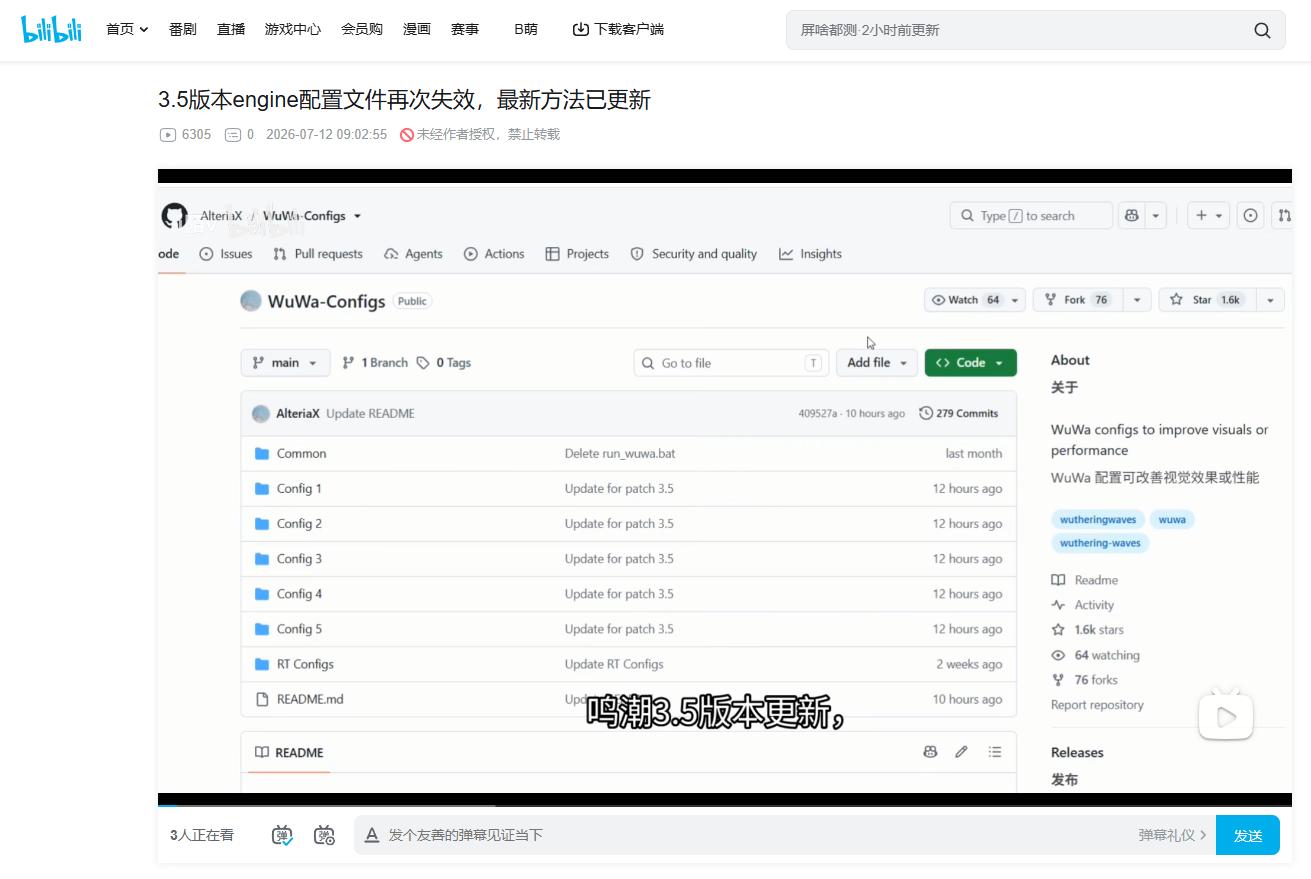This screenshot has height=879, width=1311.
Task: Expand the Watch notifications dropdown
Action: (1016, 300)
